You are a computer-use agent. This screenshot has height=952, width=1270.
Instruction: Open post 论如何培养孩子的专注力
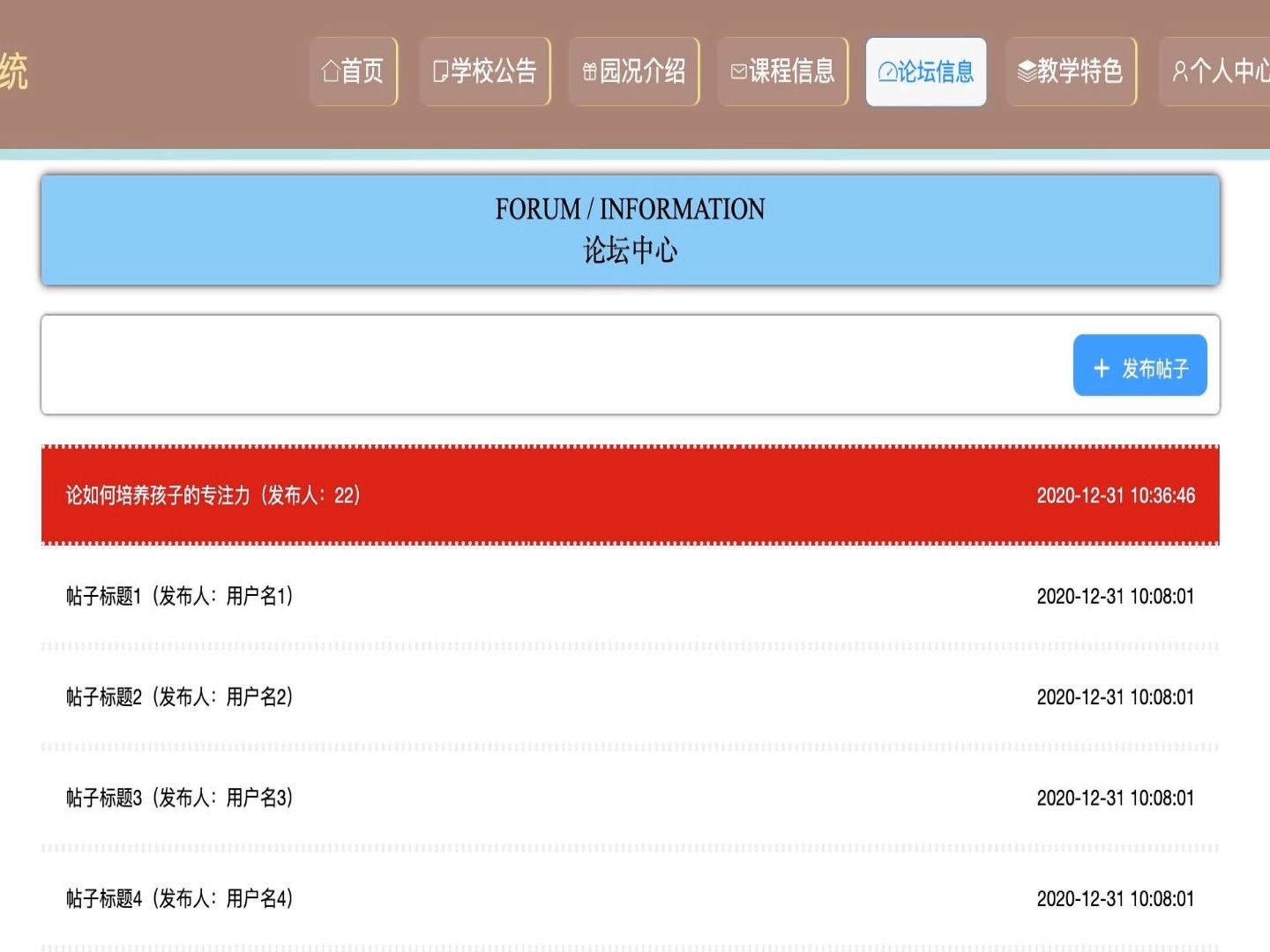[x=631, y=495]
